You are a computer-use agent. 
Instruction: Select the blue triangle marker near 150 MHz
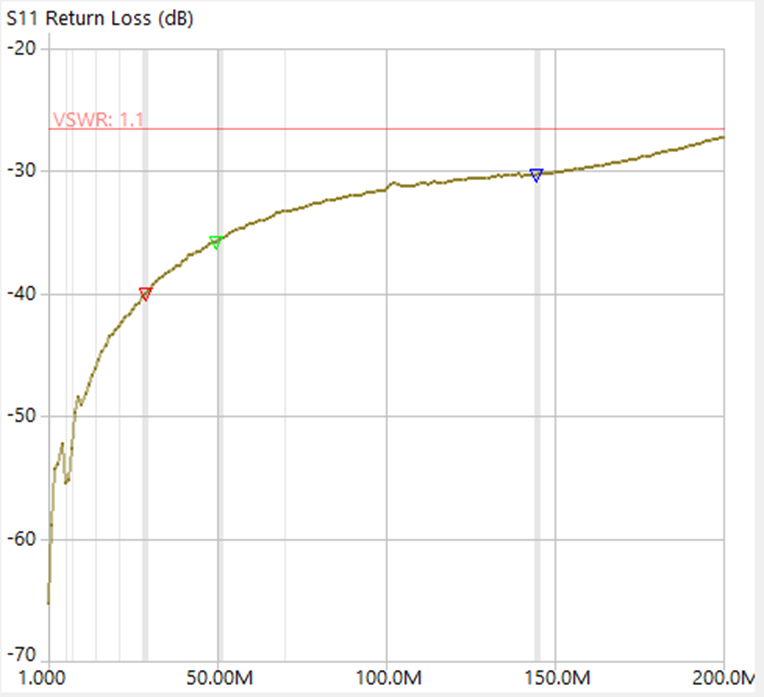pos(536,175)
